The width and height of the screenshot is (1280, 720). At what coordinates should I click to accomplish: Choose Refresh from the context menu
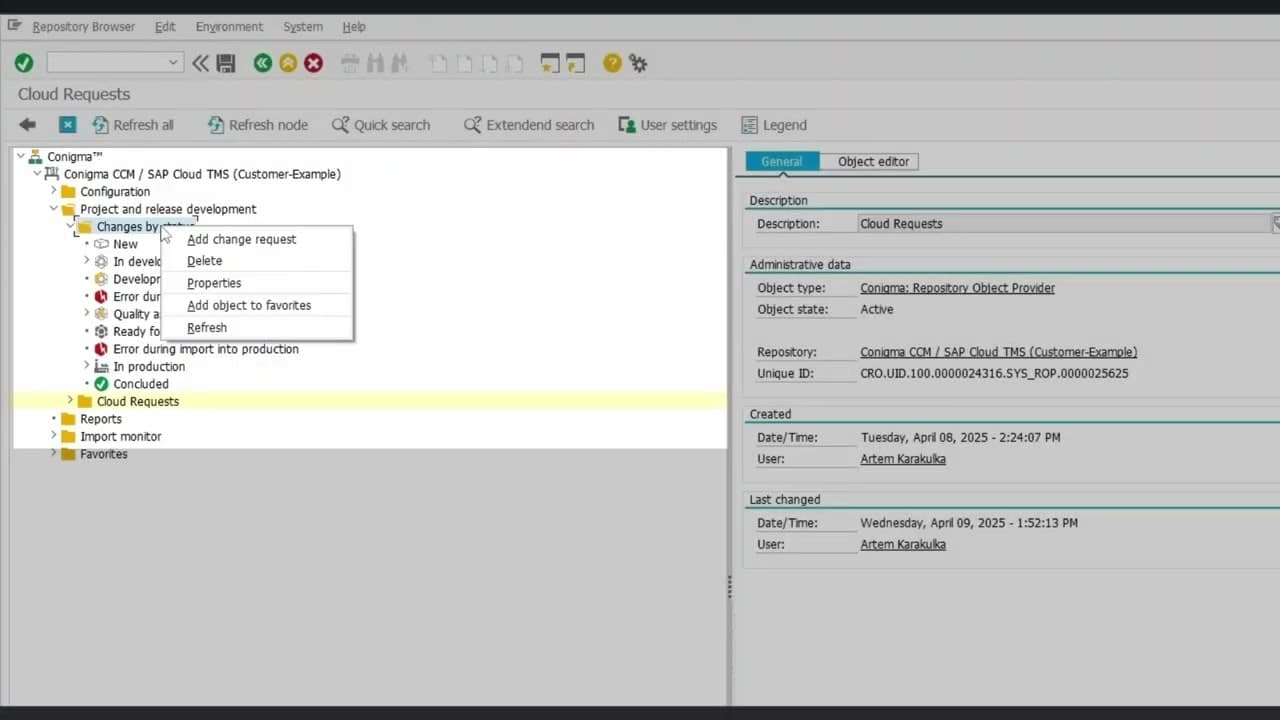tap(257, 327)
